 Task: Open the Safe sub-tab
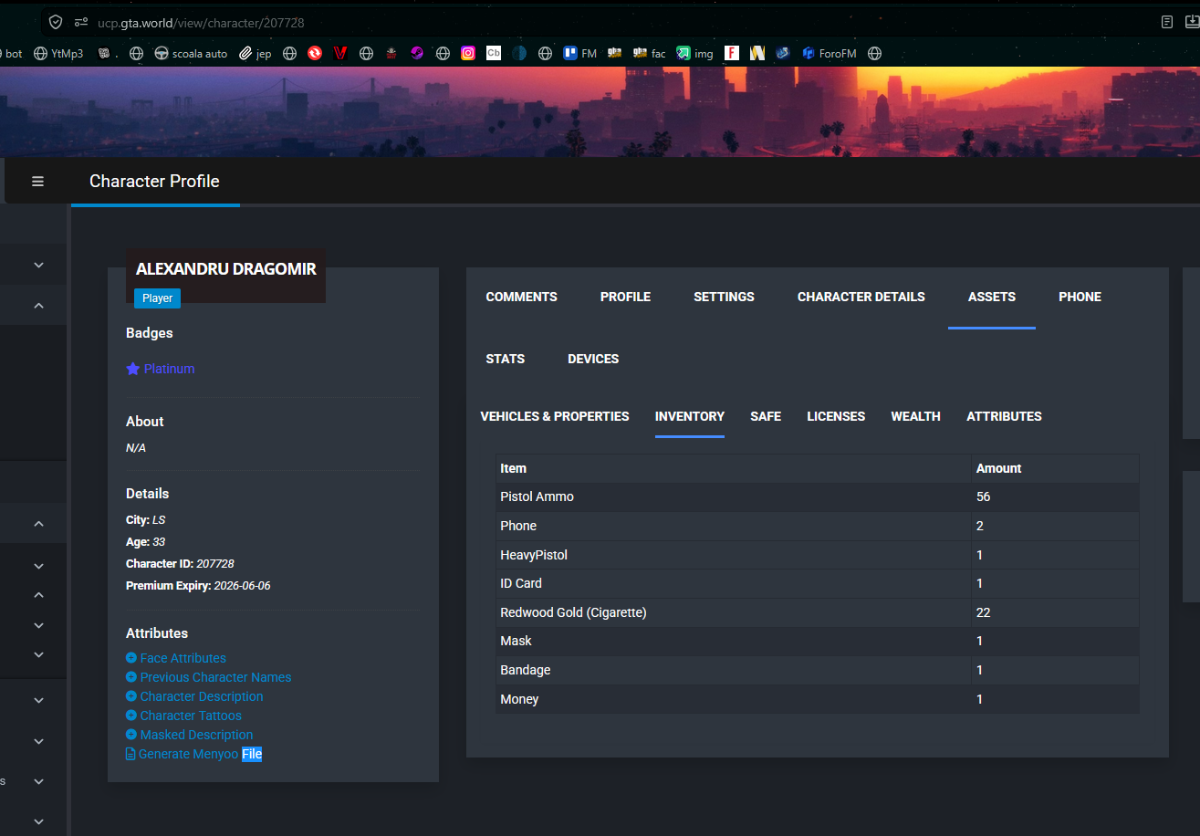click(x=766, y=416)
